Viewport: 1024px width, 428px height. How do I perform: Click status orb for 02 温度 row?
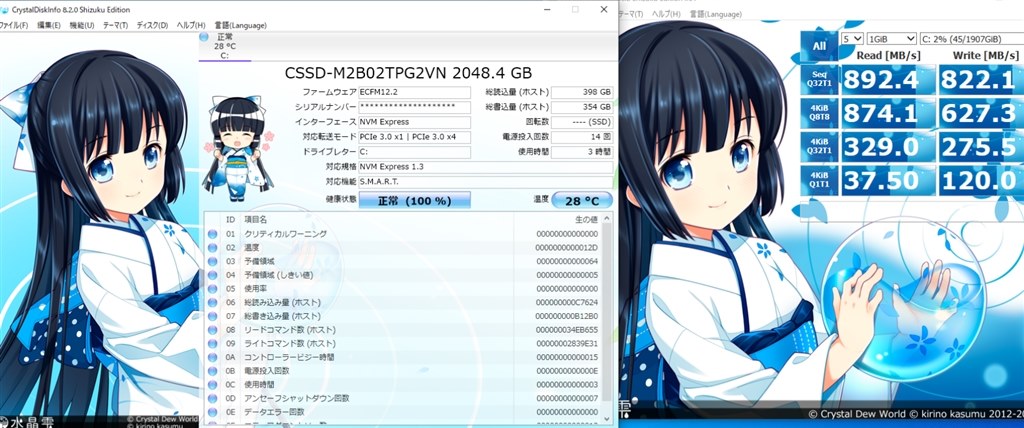[212, 248]
